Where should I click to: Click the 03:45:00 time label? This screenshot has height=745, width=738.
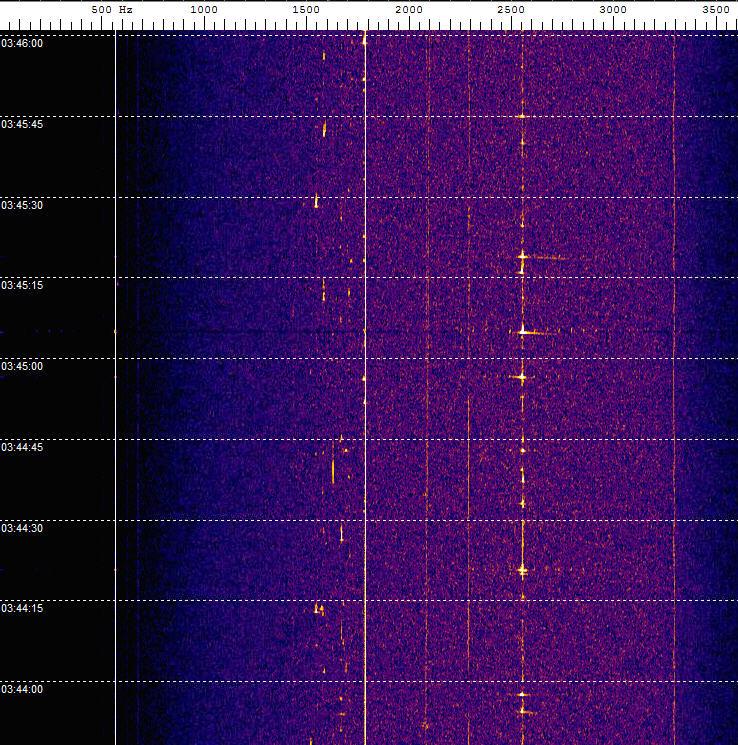point(22,366)
